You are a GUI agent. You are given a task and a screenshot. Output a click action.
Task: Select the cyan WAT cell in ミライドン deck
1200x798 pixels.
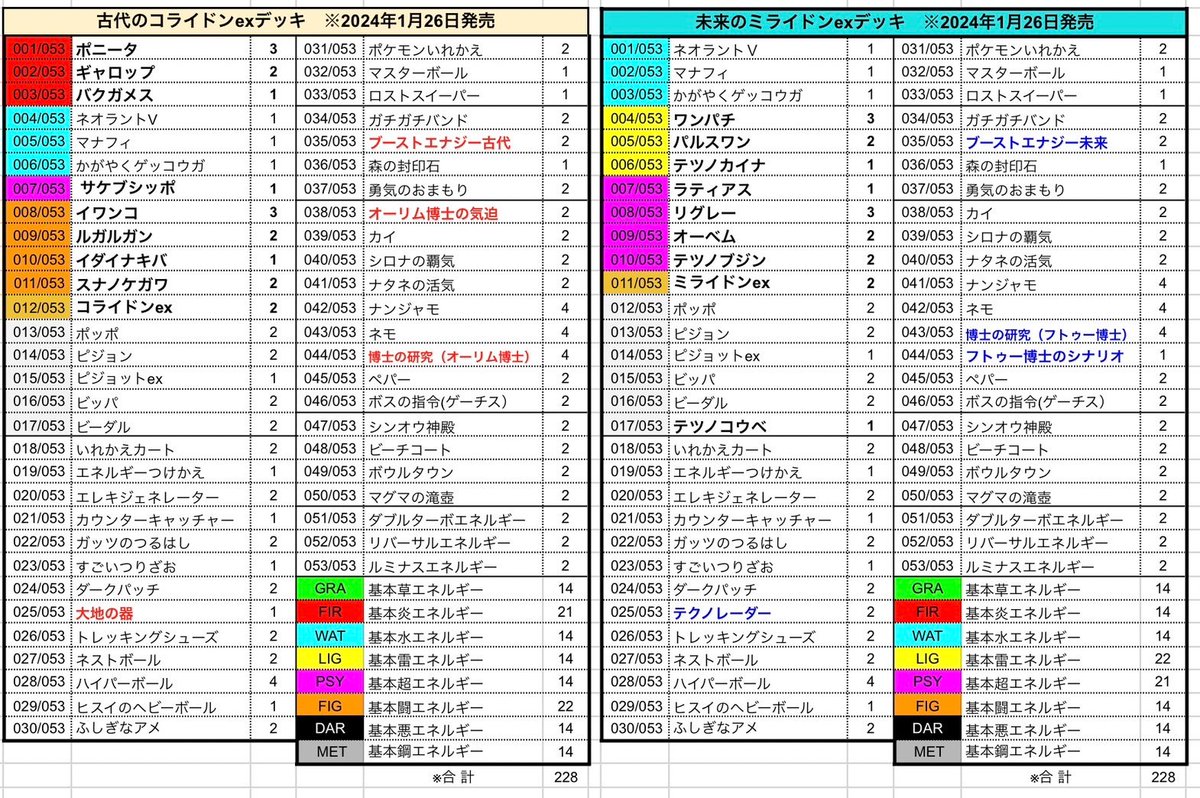pyautogui.click(x=927, y=636)
